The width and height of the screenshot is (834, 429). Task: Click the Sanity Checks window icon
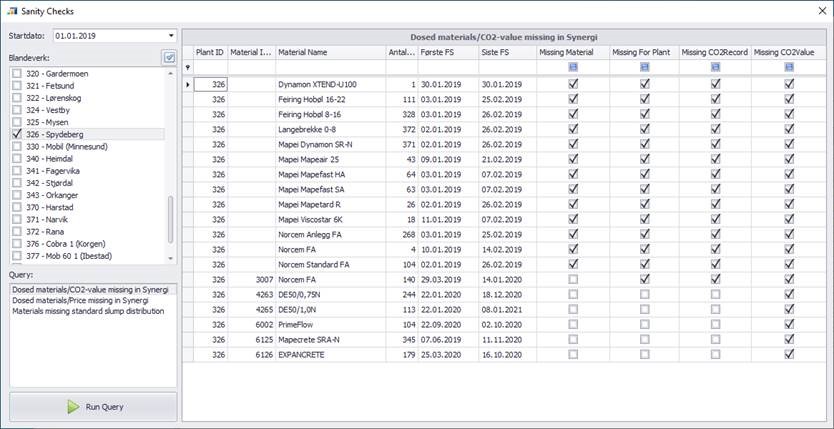(11, 11)
